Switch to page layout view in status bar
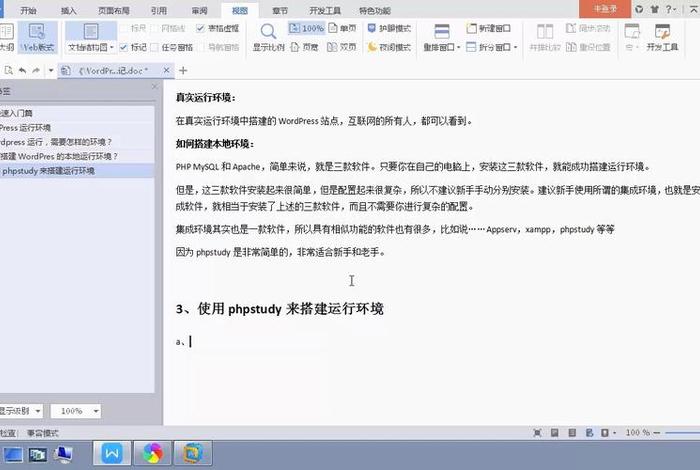 tap(554, 433)
